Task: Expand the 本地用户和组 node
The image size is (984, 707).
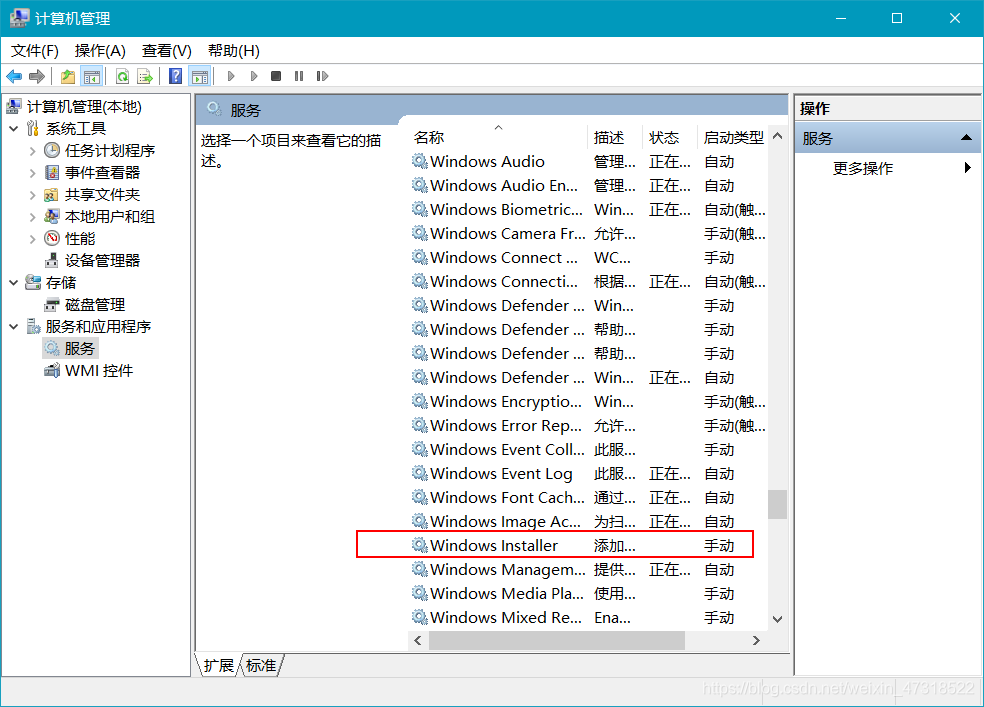Action: [33, 216]
